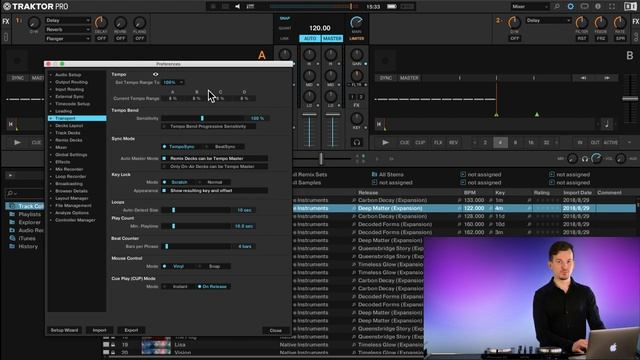
Task: Open iTunes node in browser tree
Action: click(27, 238)
